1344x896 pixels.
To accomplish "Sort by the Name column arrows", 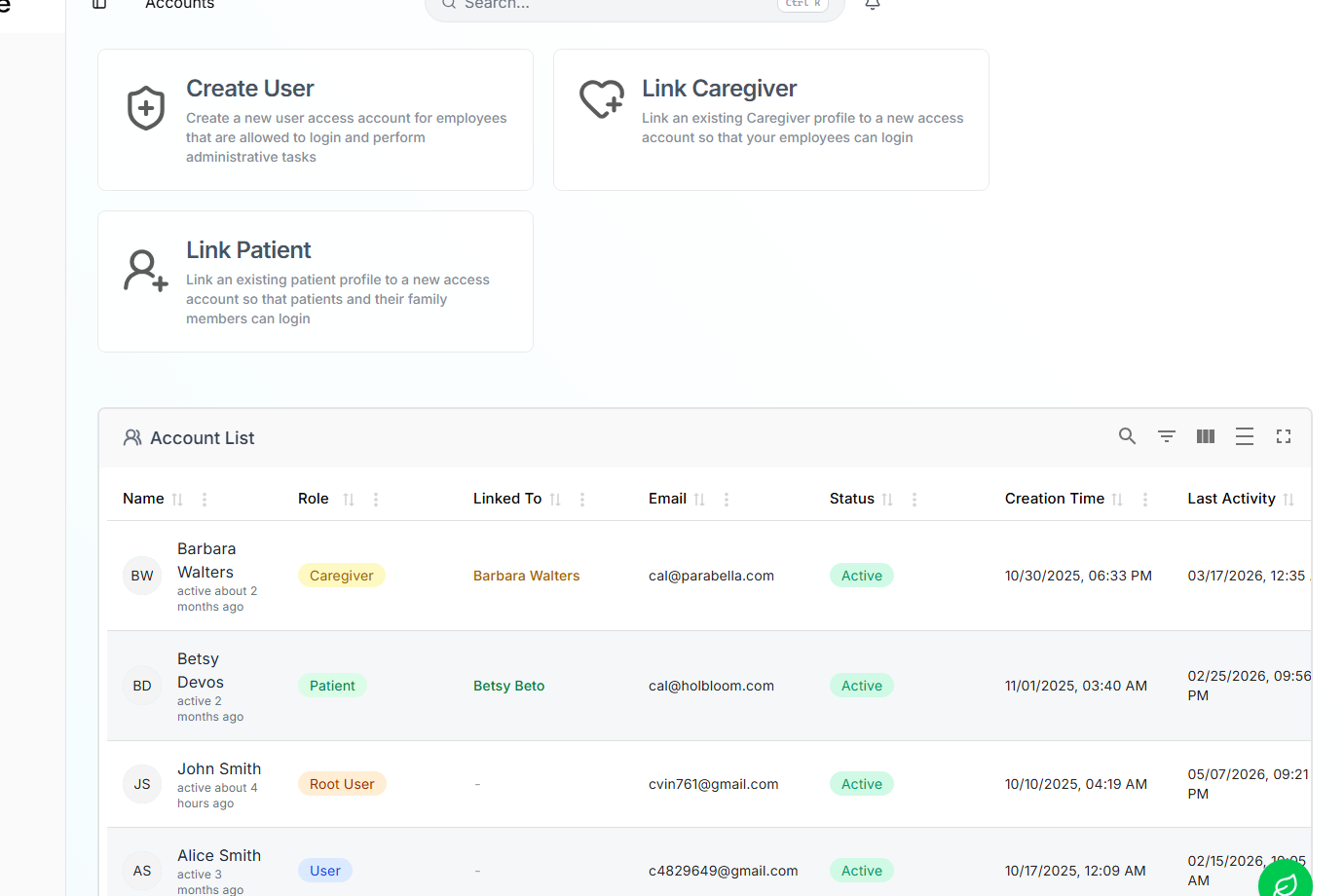I will coord(177,500).
